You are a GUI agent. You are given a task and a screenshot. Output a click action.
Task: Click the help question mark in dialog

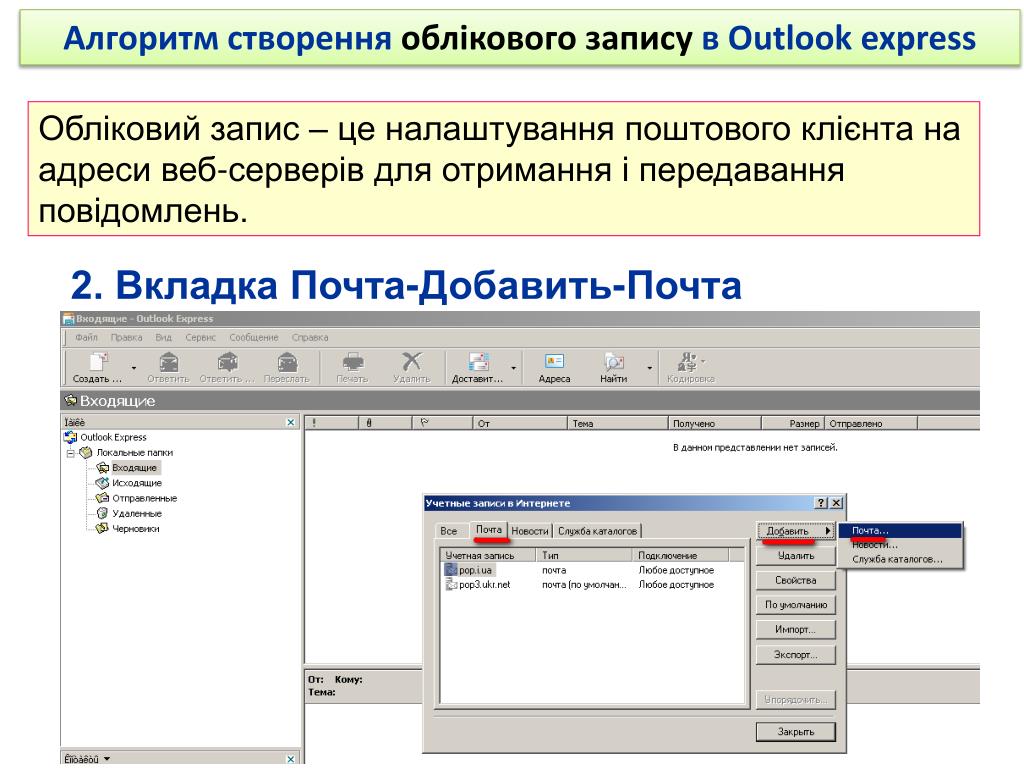[x=821, y=503]
